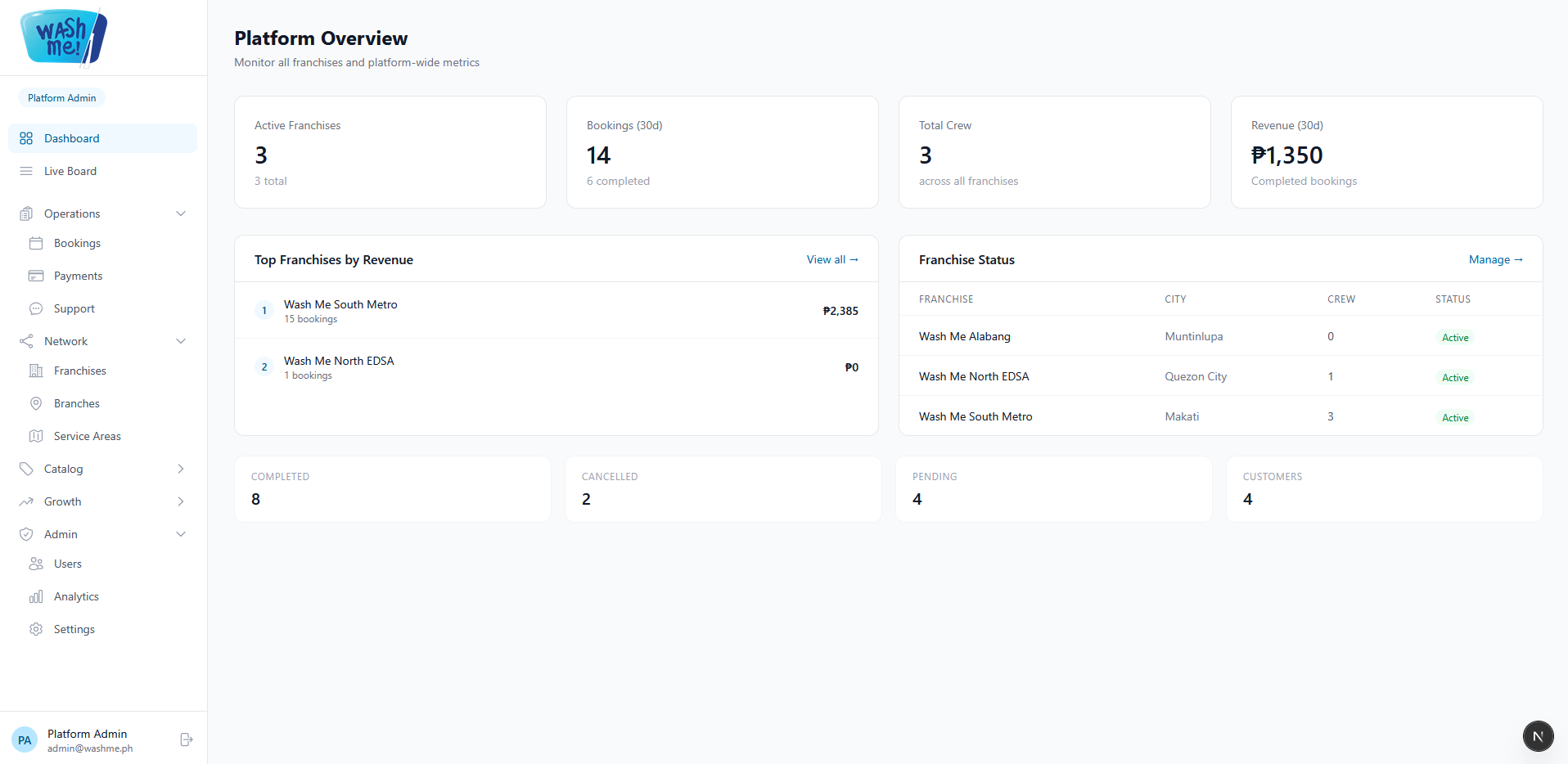Click the Settings gear icon
Viewport: 1568px width, 764px height.
(36, 629)
